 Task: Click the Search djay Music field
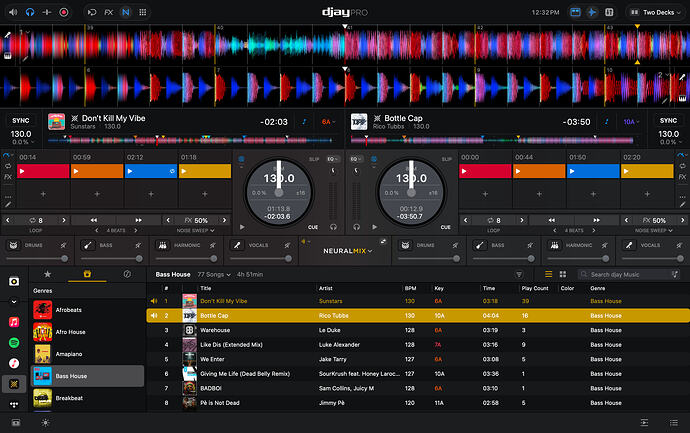tap(629, 275)
